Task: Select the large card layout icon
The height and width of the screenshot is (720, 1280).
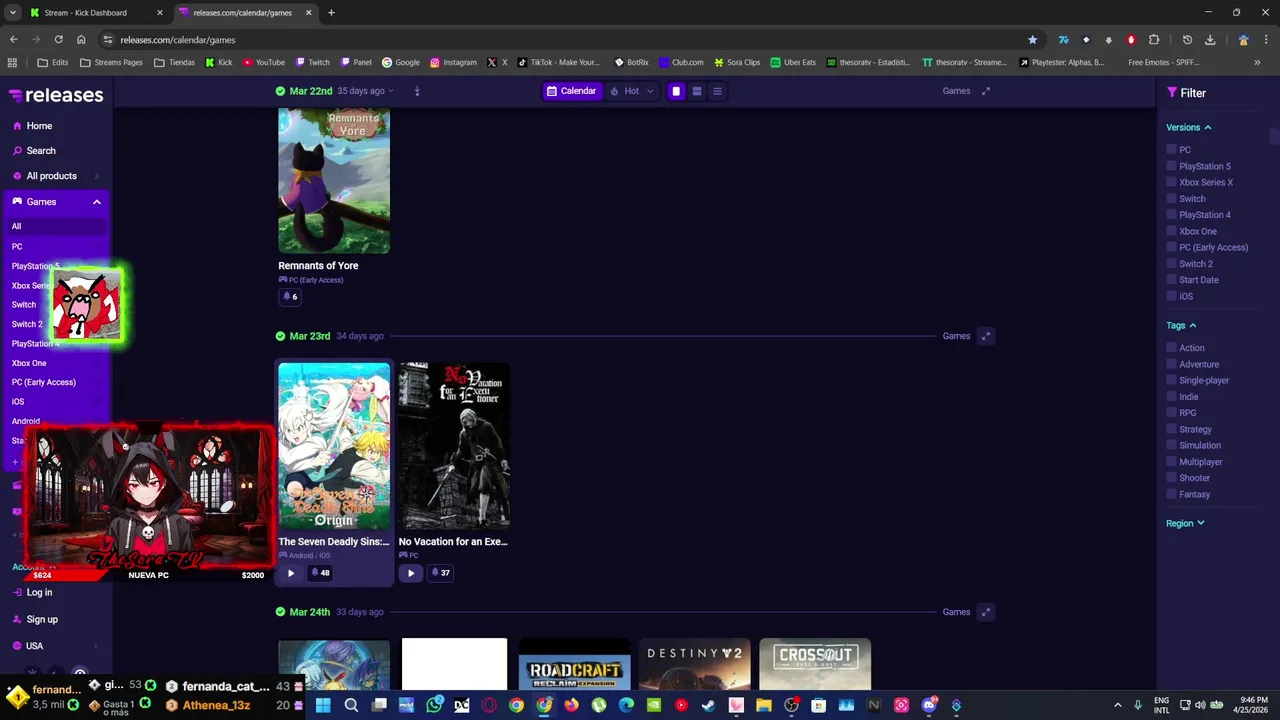Action: (x=676, y=91)
